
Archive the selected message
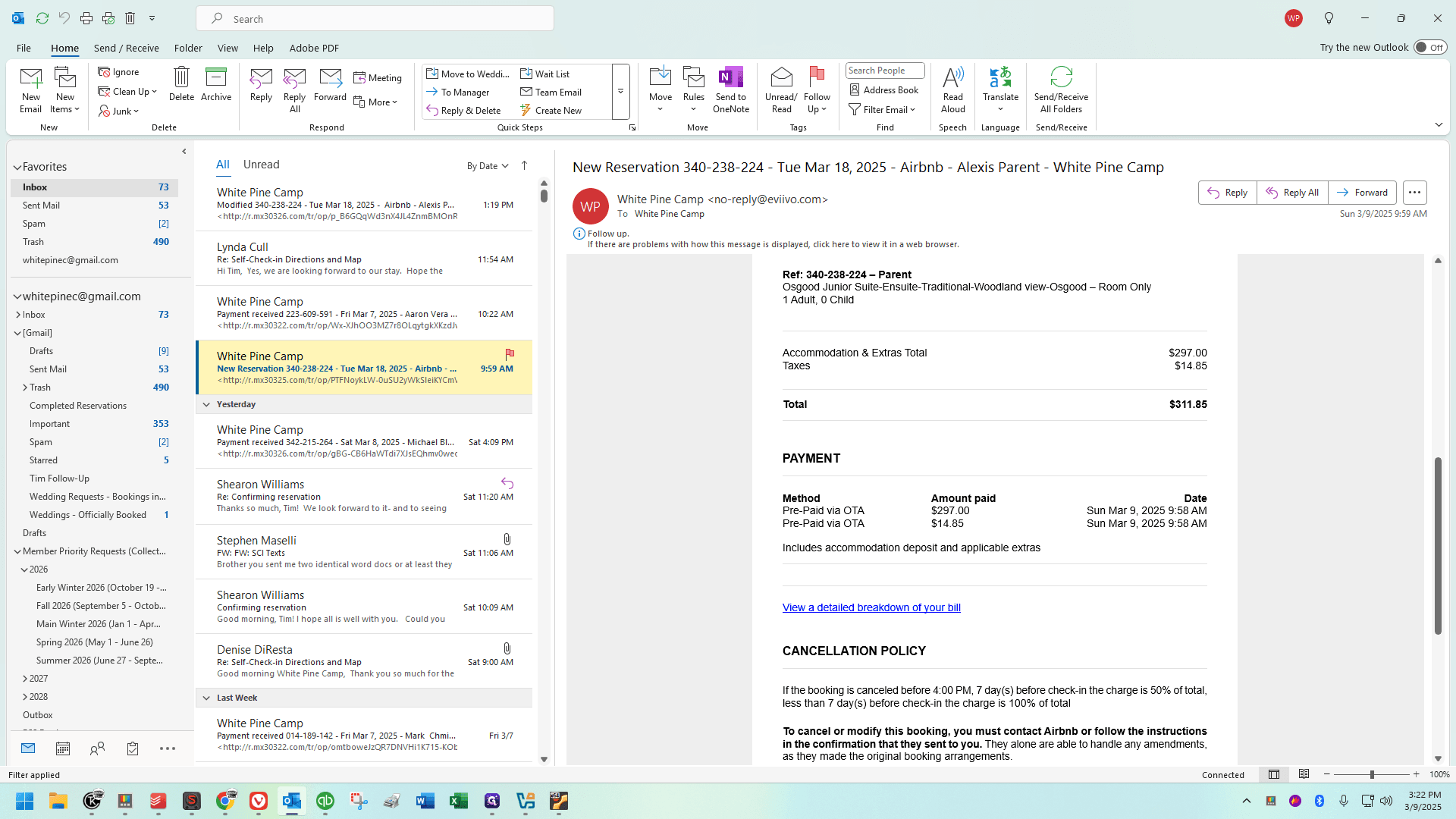tap(216, 83)
